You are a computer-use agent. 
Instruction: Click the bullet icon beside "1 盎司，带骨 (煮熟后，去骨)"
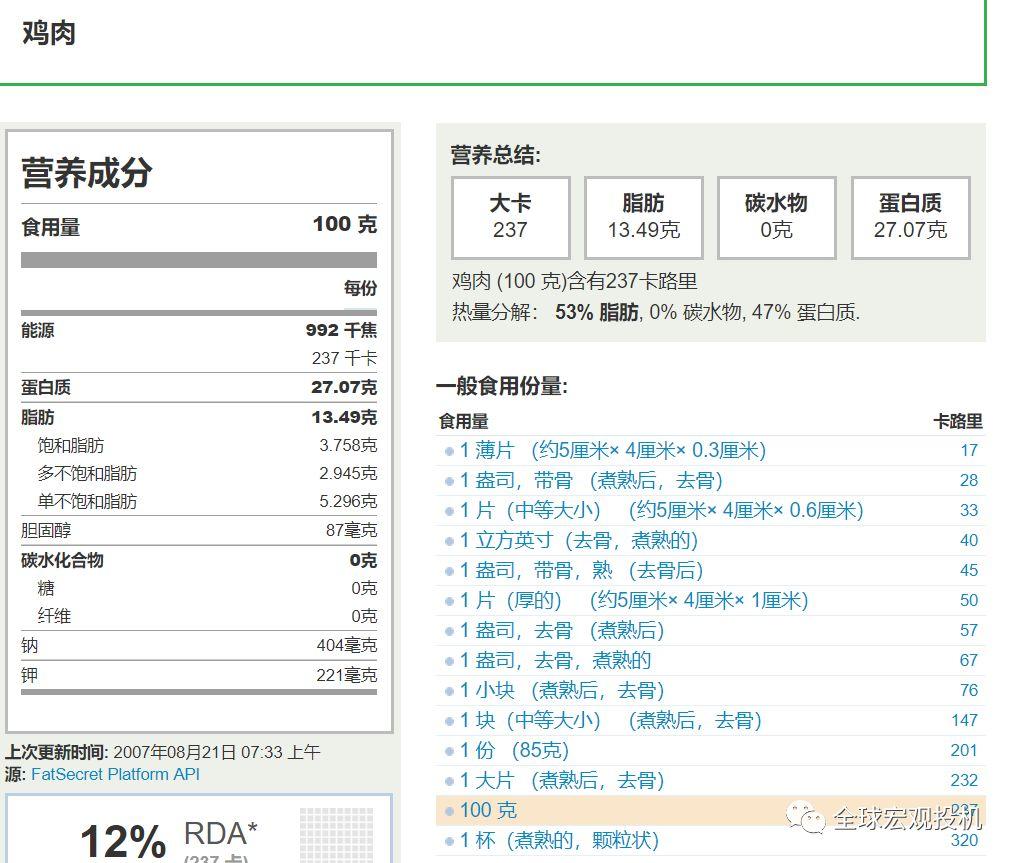(452, 480)
